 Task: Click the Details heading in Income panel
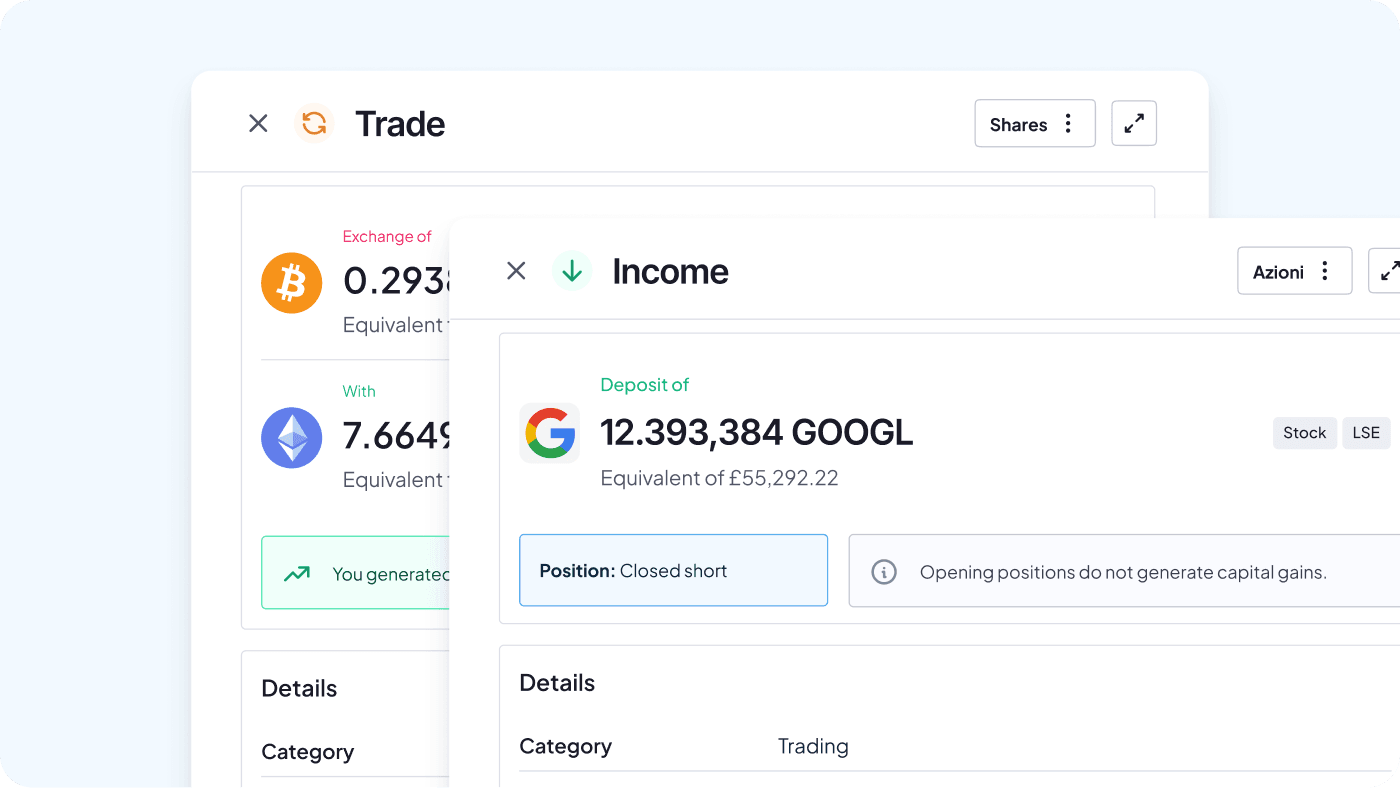pyautogui.click(x=557, y=683)
